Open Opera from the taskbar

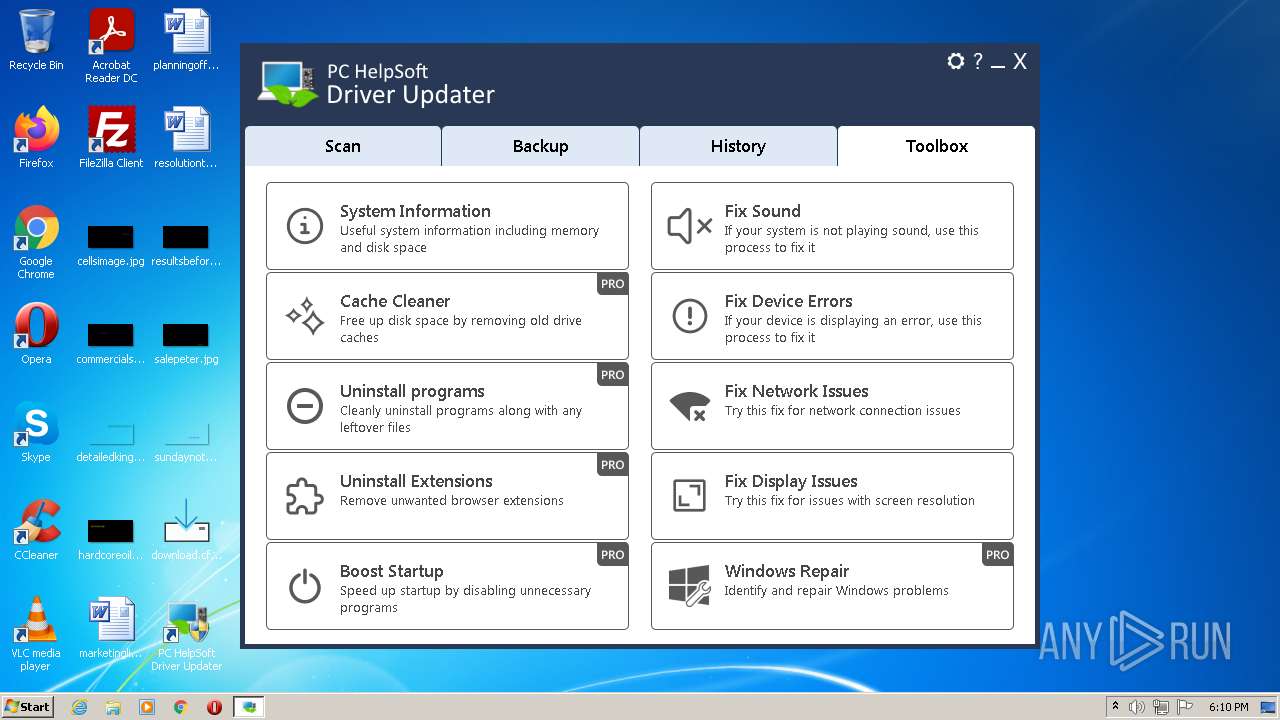click(x=214, y=707)
